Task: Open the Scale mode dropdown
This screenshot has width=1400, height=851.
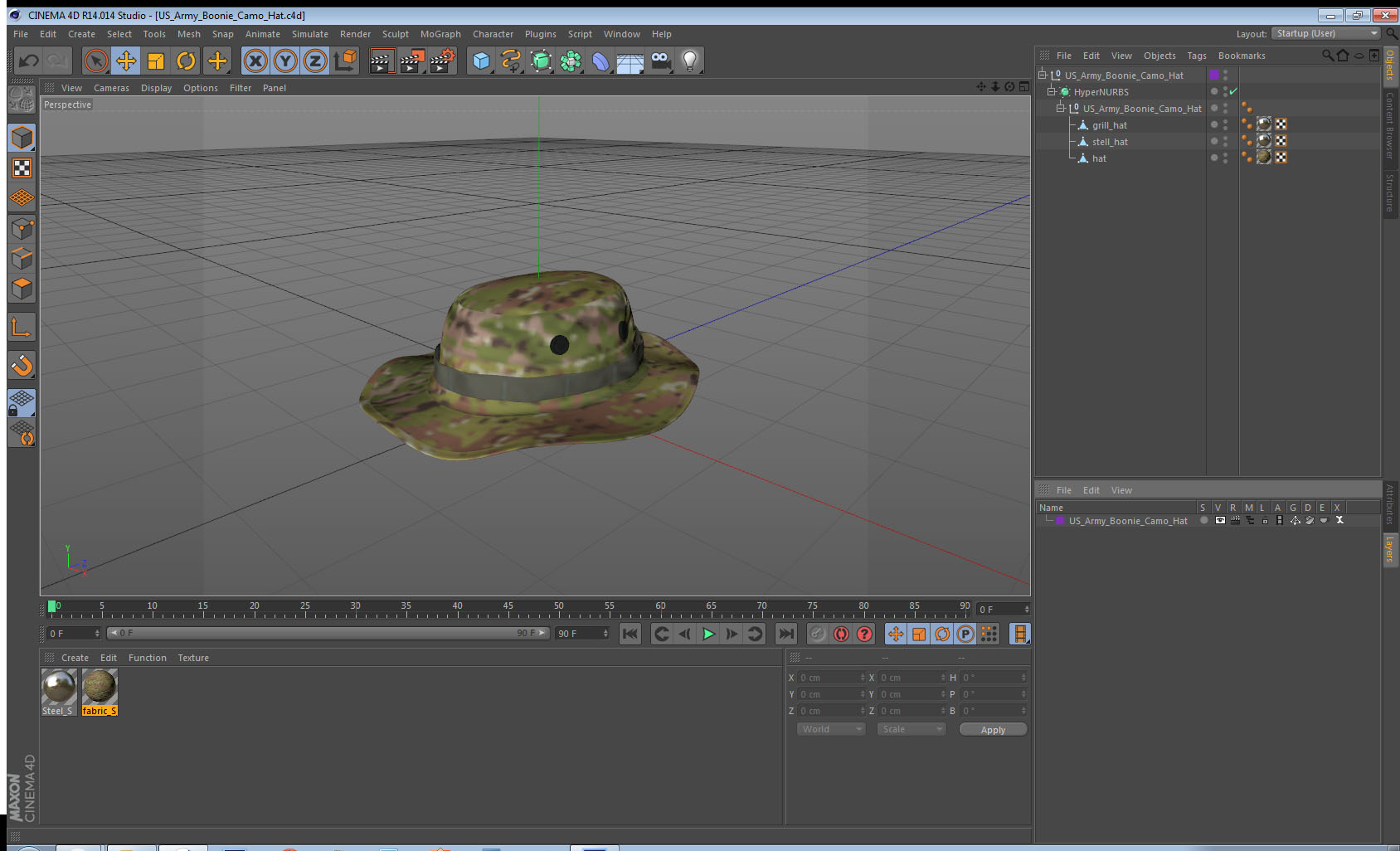Action: tap(911, 729)
